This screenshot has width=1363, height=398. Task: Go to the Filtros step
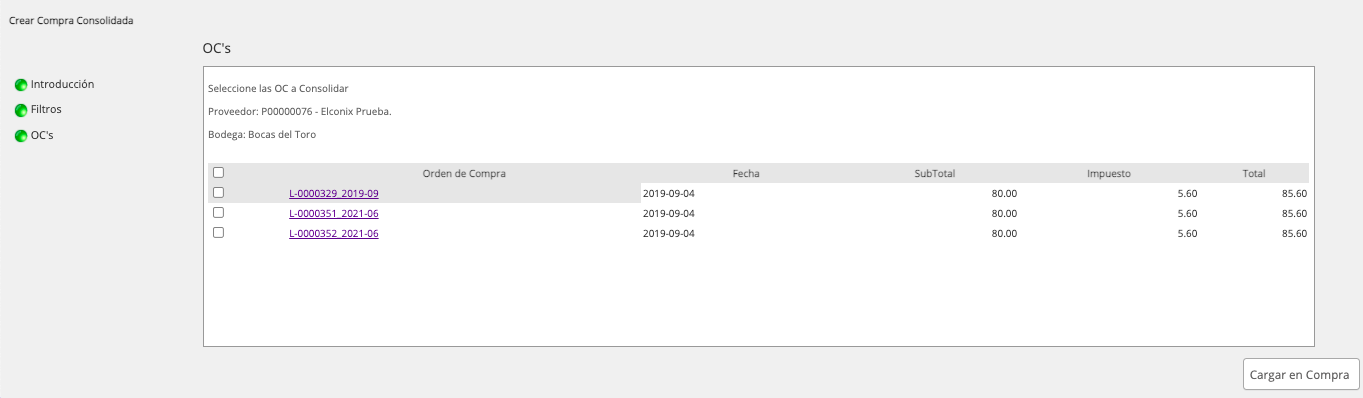[x=46, y=109]
